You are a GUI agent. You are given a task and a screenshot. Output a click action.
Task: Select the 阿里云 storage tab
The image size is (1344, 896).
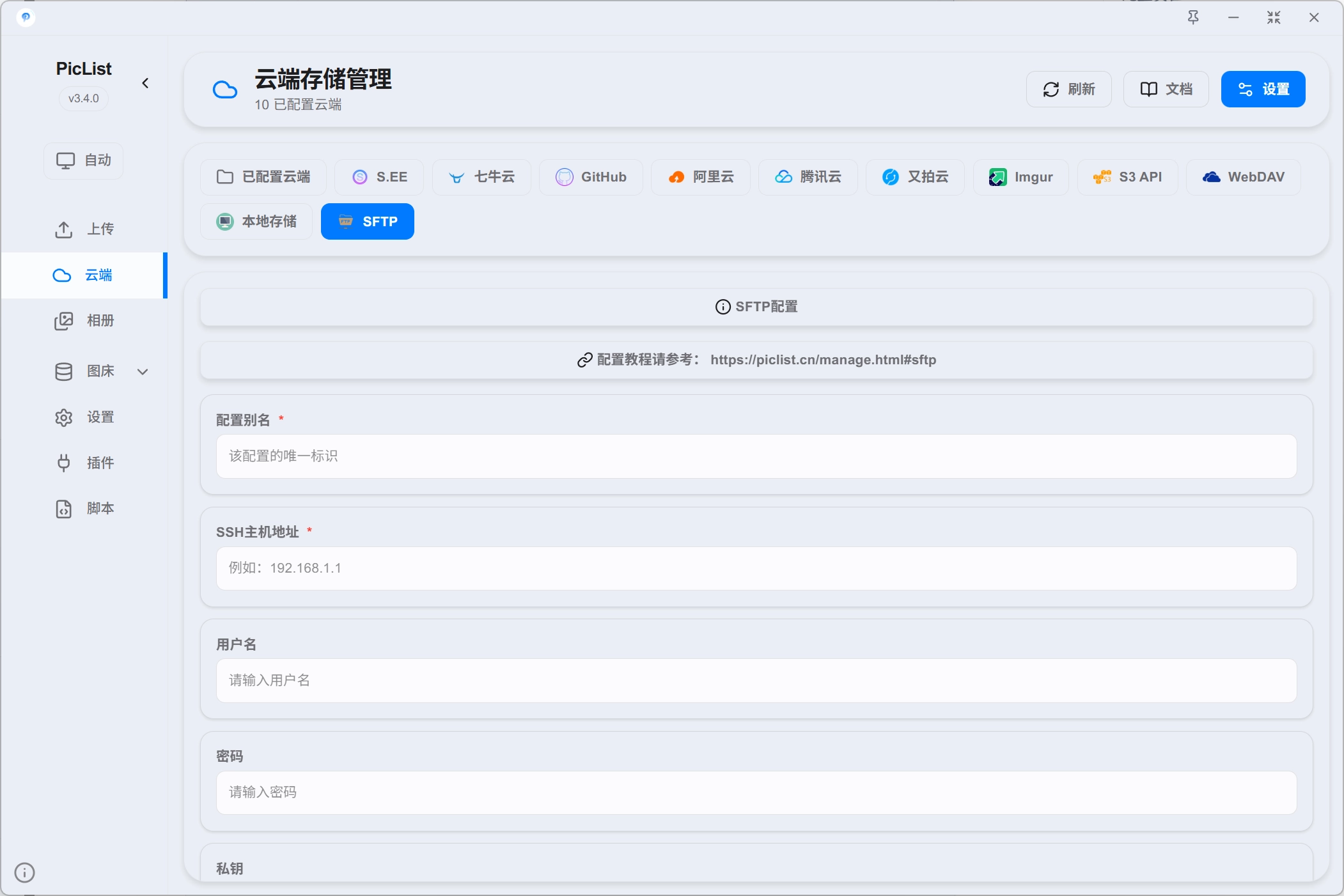coord(701,177)
